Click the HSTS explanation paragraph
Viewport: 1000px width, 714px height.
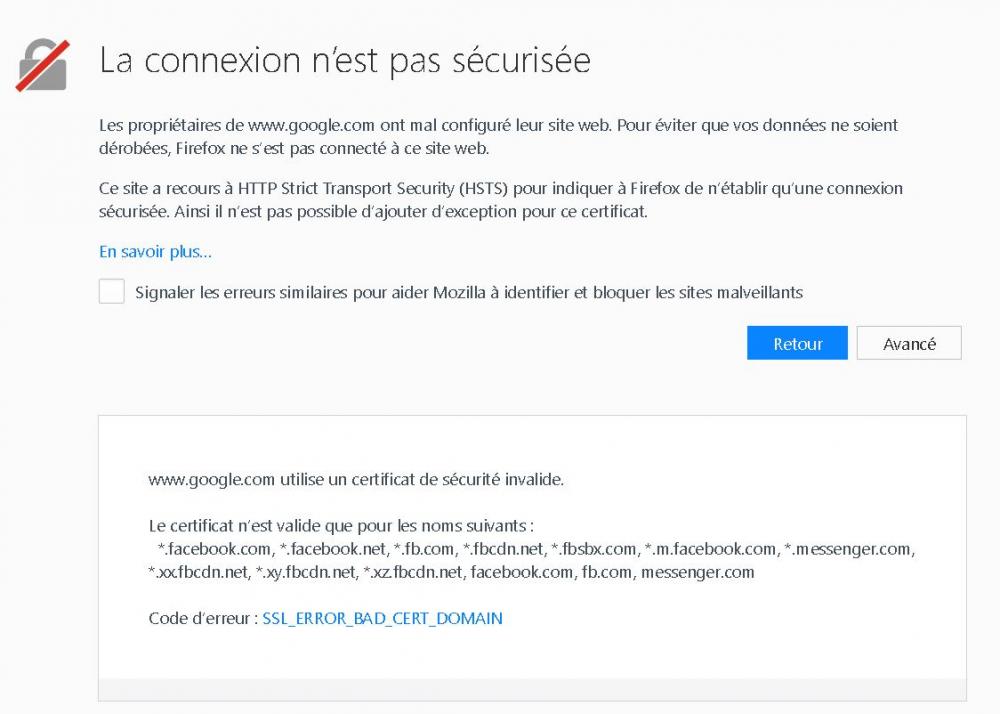(500, 199)
